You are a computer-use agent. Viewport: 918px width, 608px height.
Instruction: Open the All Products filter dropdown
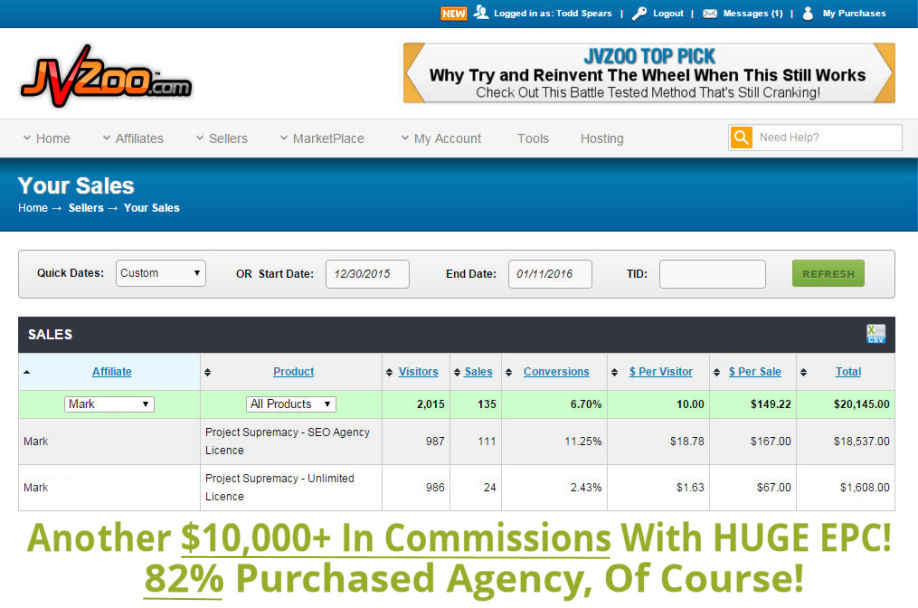pyautogui.click(x=291, y=404)
